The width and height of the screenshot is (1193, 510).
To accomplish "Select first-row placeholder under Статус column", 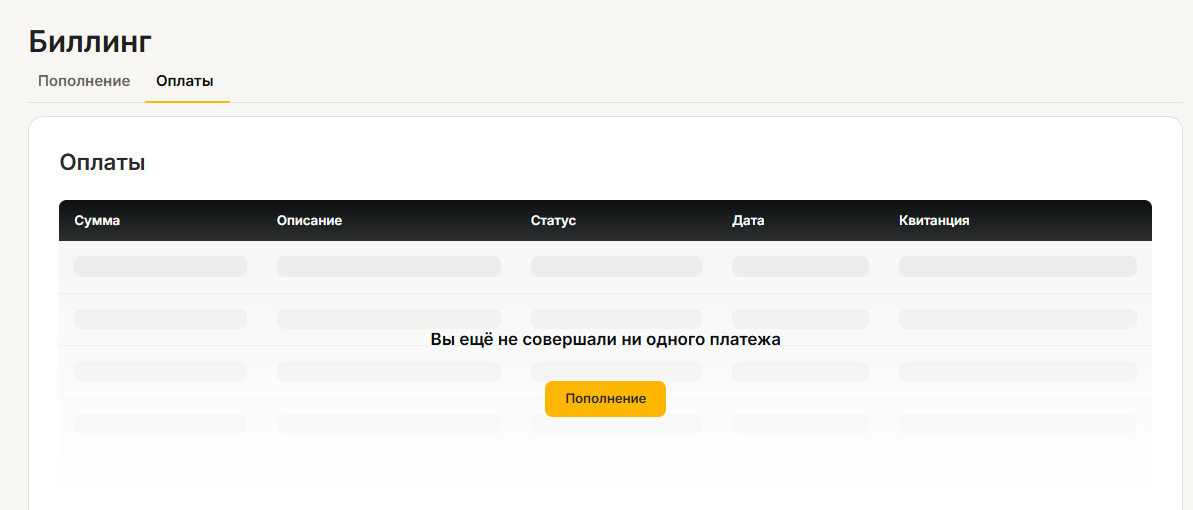I will tap(616, 266).
